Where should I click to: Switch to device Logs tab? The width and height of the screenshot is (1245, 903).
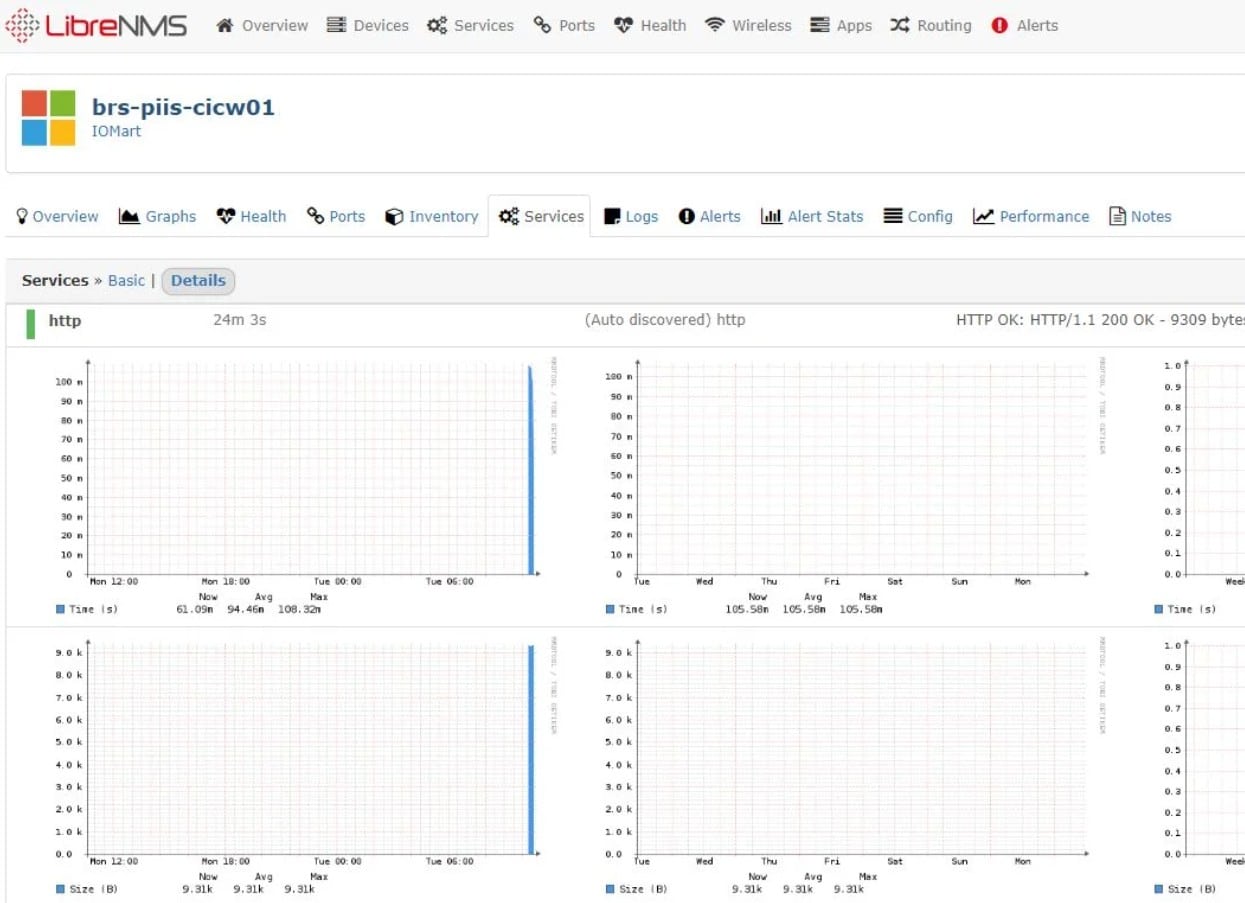point(631,216)
